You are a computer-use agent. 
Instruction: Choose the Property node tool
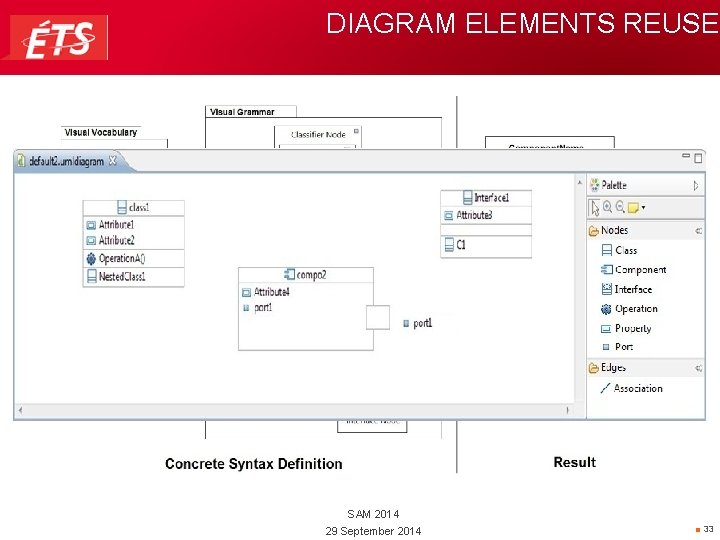(x=626, y=328)
